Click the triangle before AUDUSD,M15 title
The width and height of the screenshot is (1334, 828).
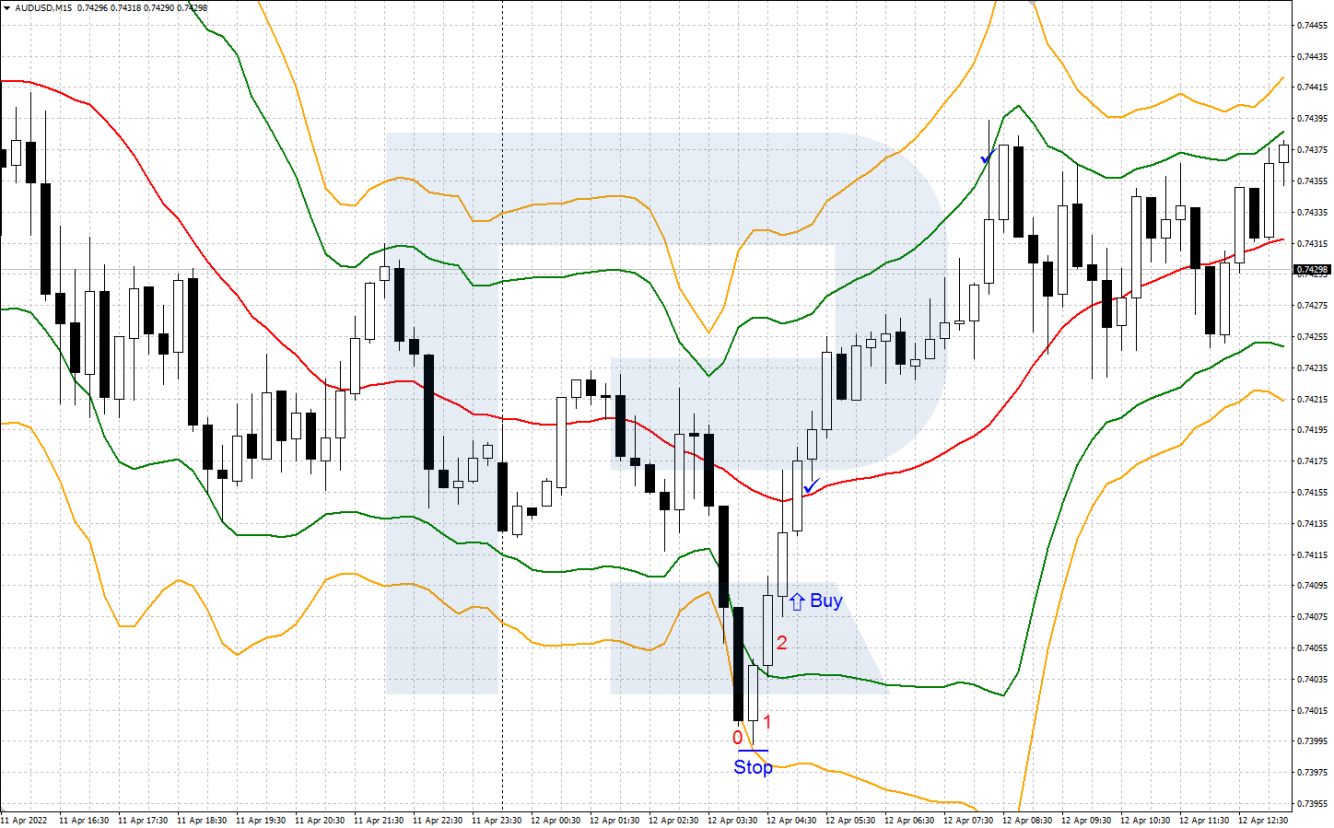[x=6, y=7]
